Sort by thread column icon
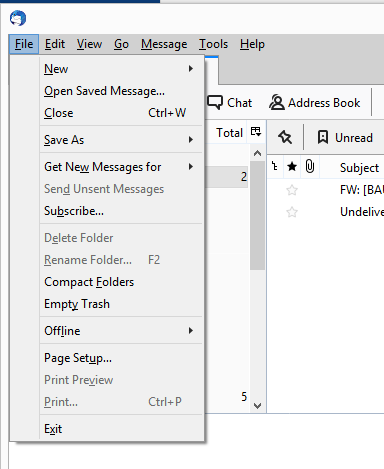The height and width of the screenshot is (469, 384). click(274, 166)
